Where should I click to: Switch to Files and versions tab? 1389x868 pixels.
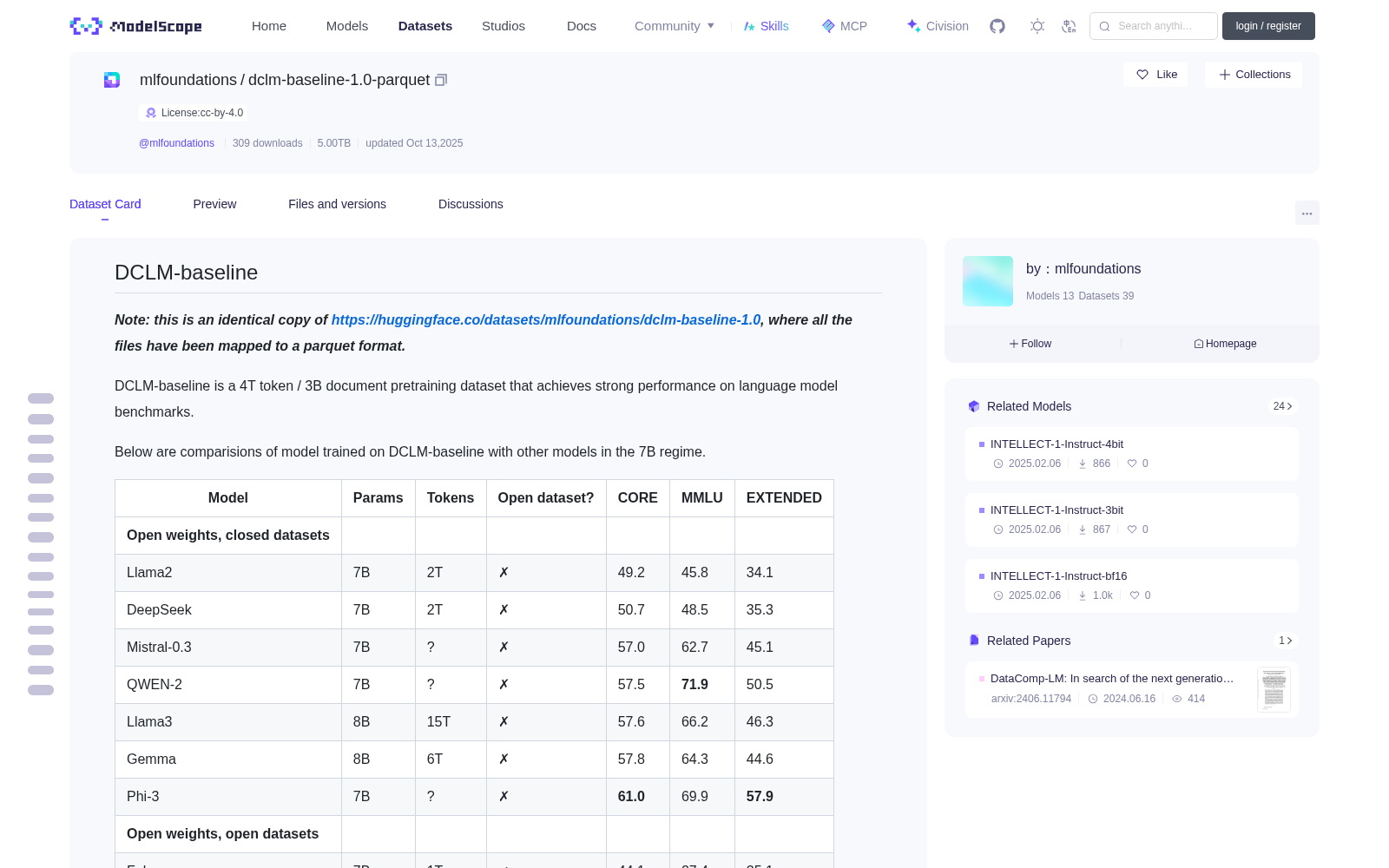tap(337, 204)
